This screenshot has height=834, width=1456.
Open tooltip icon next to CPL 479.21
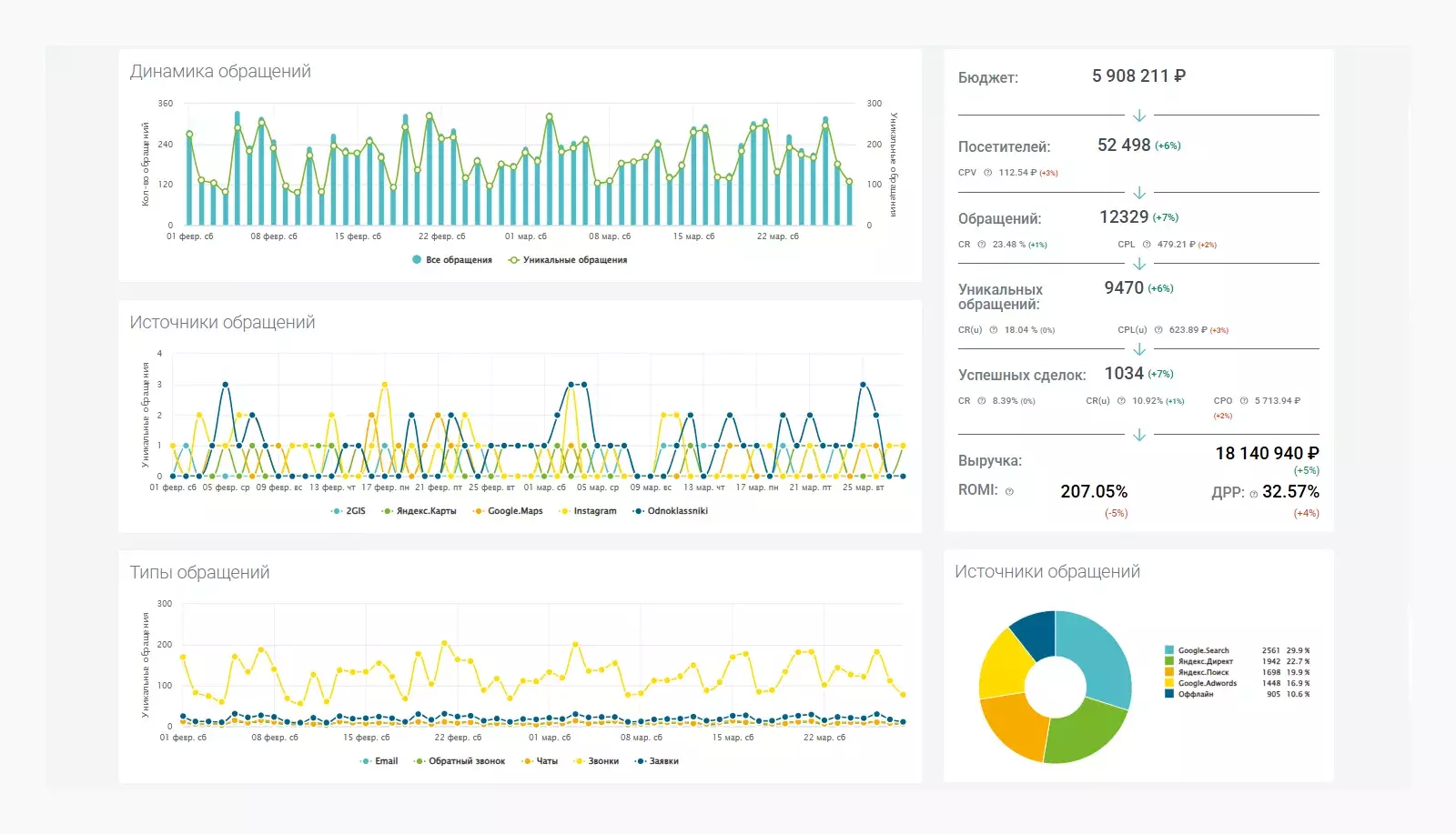coord(1146,245)
